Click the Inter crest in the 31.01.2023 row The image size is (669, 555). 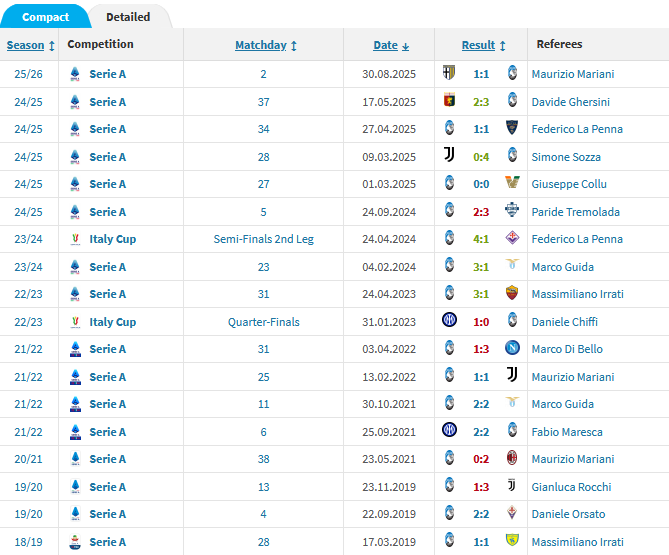pos(449,321)
